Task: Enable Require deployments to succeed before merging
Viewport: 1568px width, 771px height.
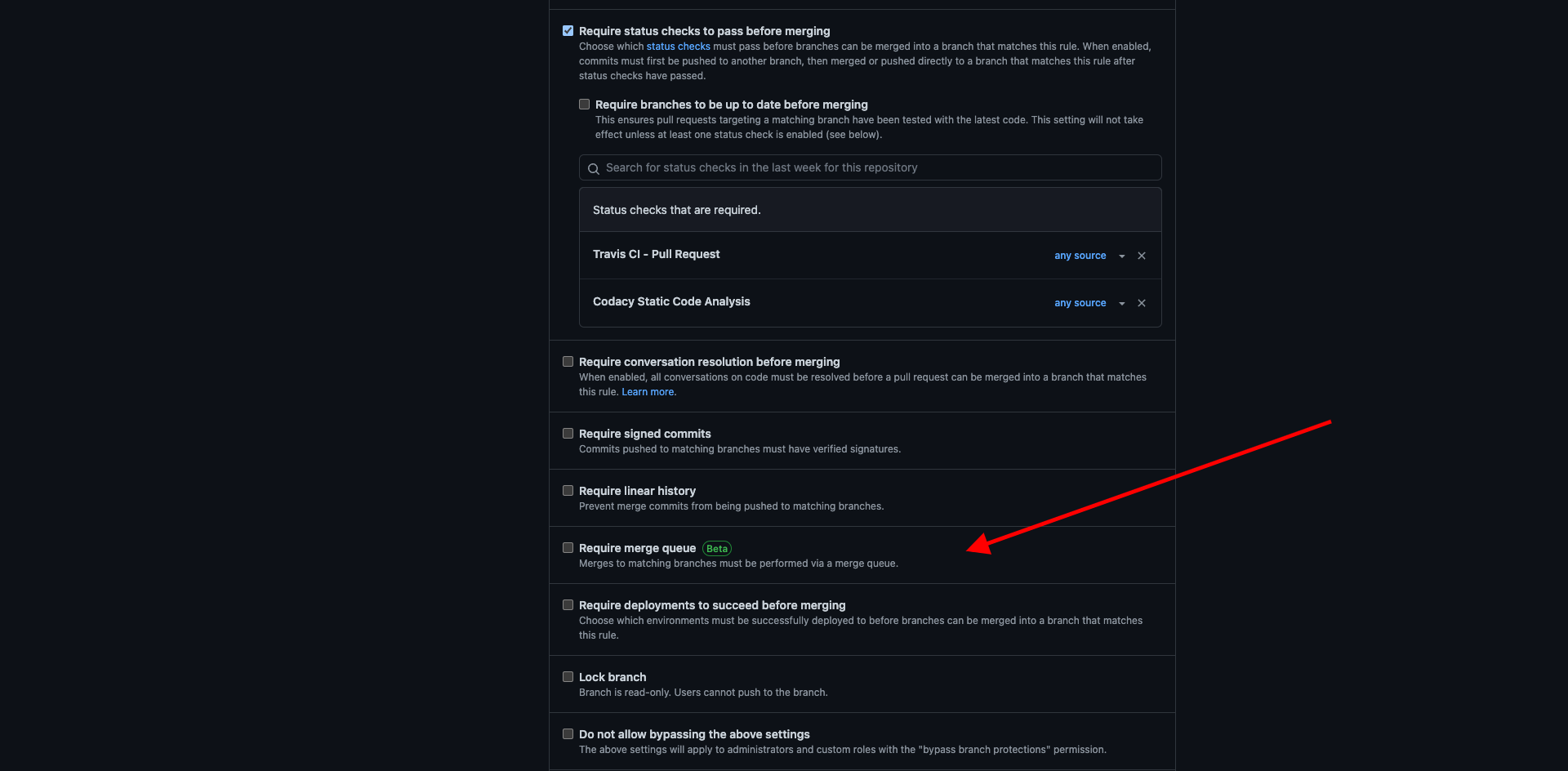Action: (x=568, y=604)
